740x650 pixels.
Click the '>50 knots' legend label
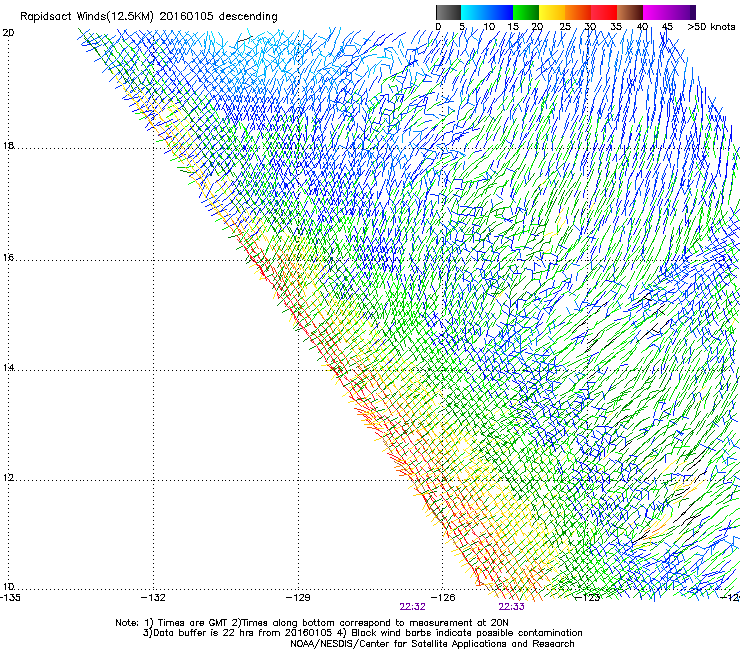(x=711, y=27)
